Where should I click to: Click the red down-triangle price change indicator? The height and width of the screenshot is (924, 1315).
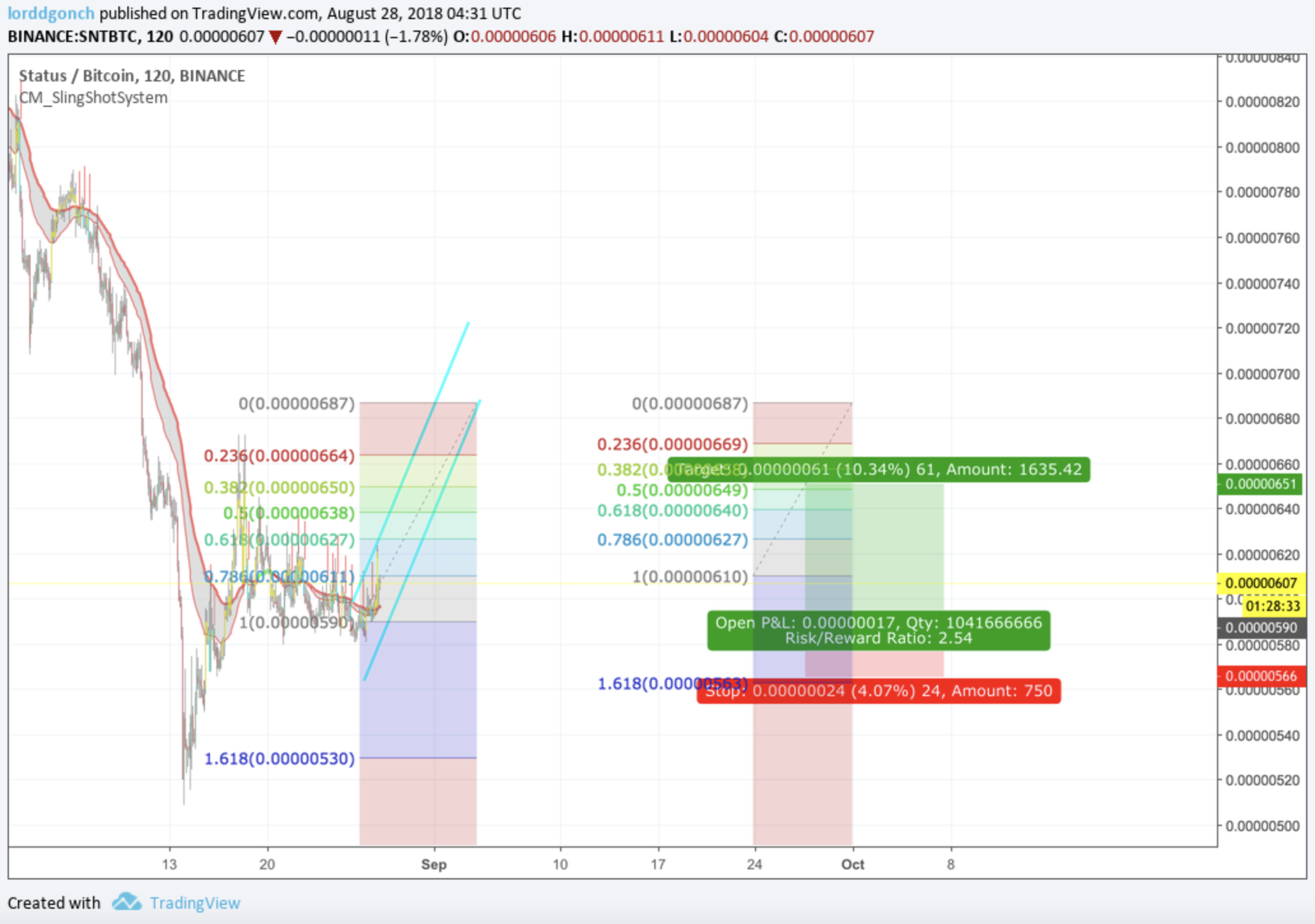275,37
